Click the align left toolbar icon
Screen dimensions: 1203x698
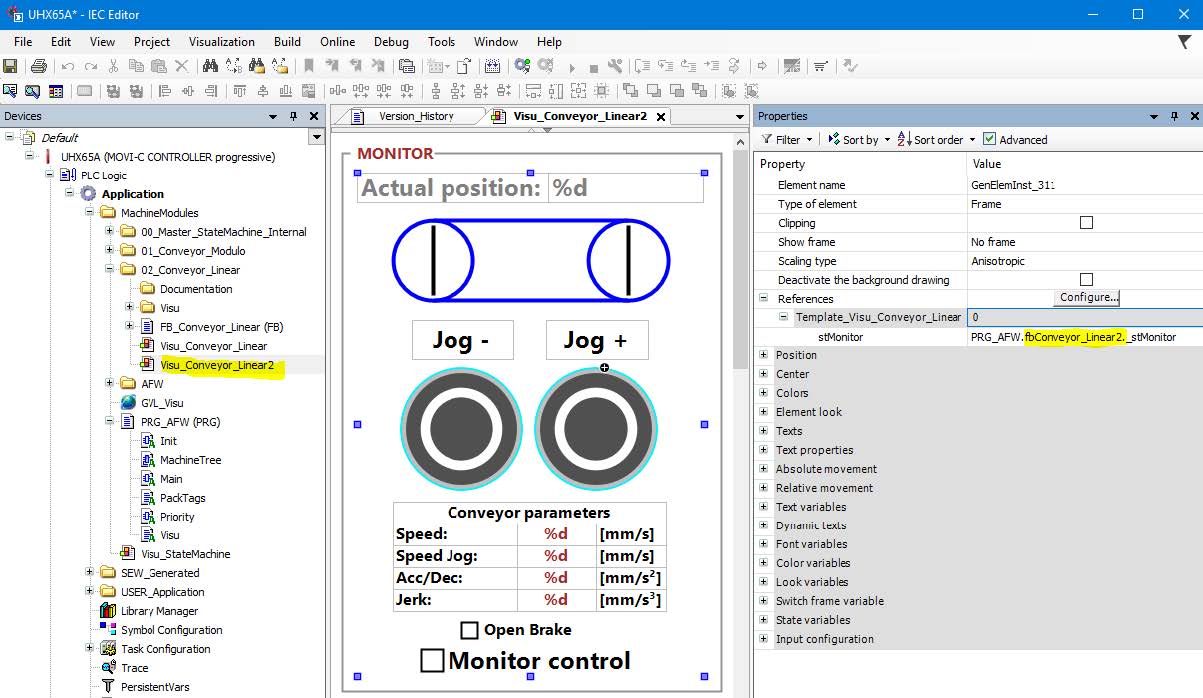click(x=166, y=91)
